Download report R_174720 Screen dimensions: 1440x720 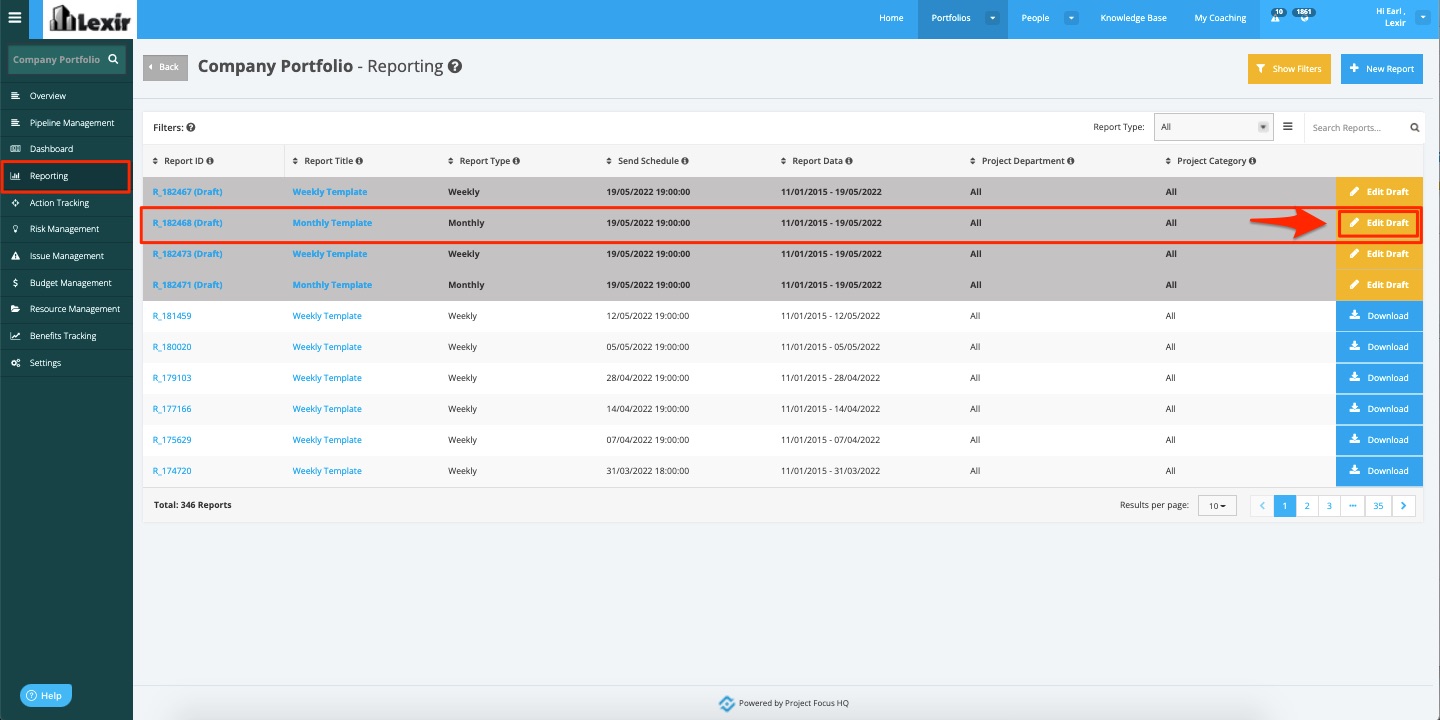(1379, 471)
